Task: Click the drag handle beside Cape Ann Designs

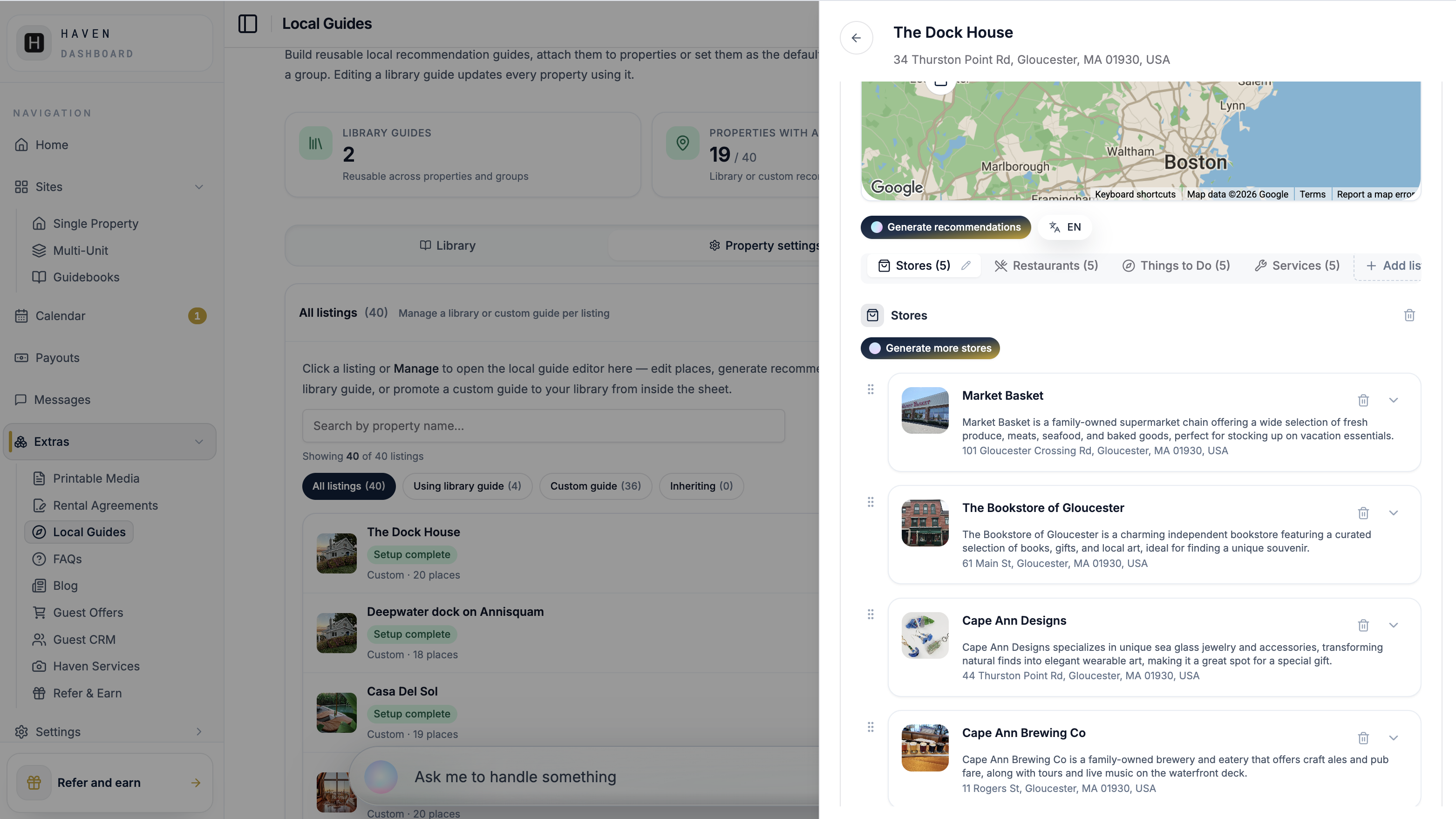Action: (x=871, y=614)
